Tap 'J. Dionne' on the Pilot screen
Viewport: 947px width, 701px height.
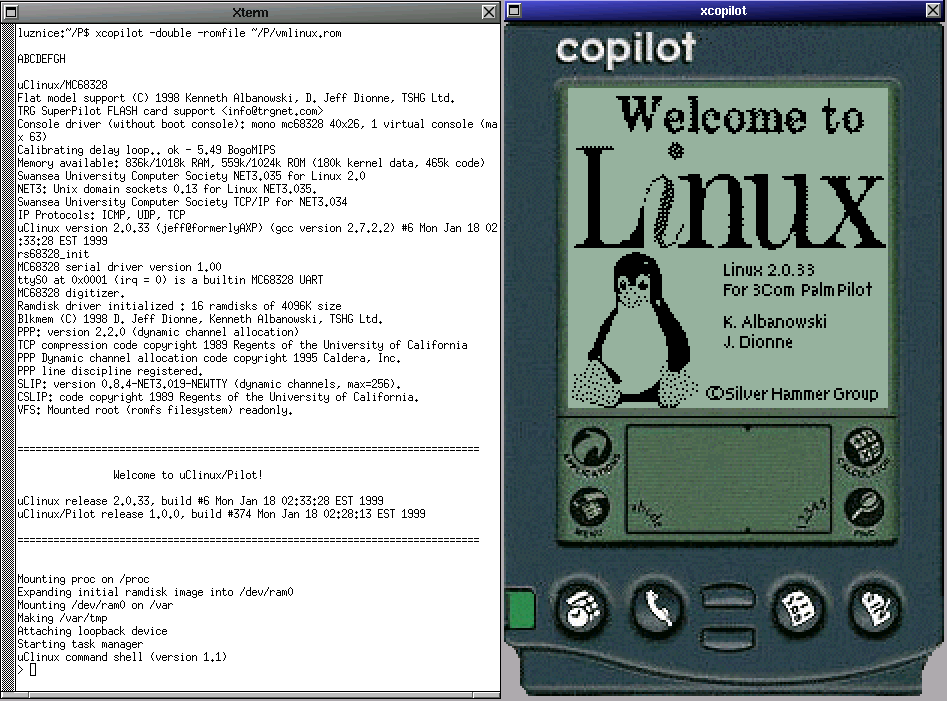(758, 342)
